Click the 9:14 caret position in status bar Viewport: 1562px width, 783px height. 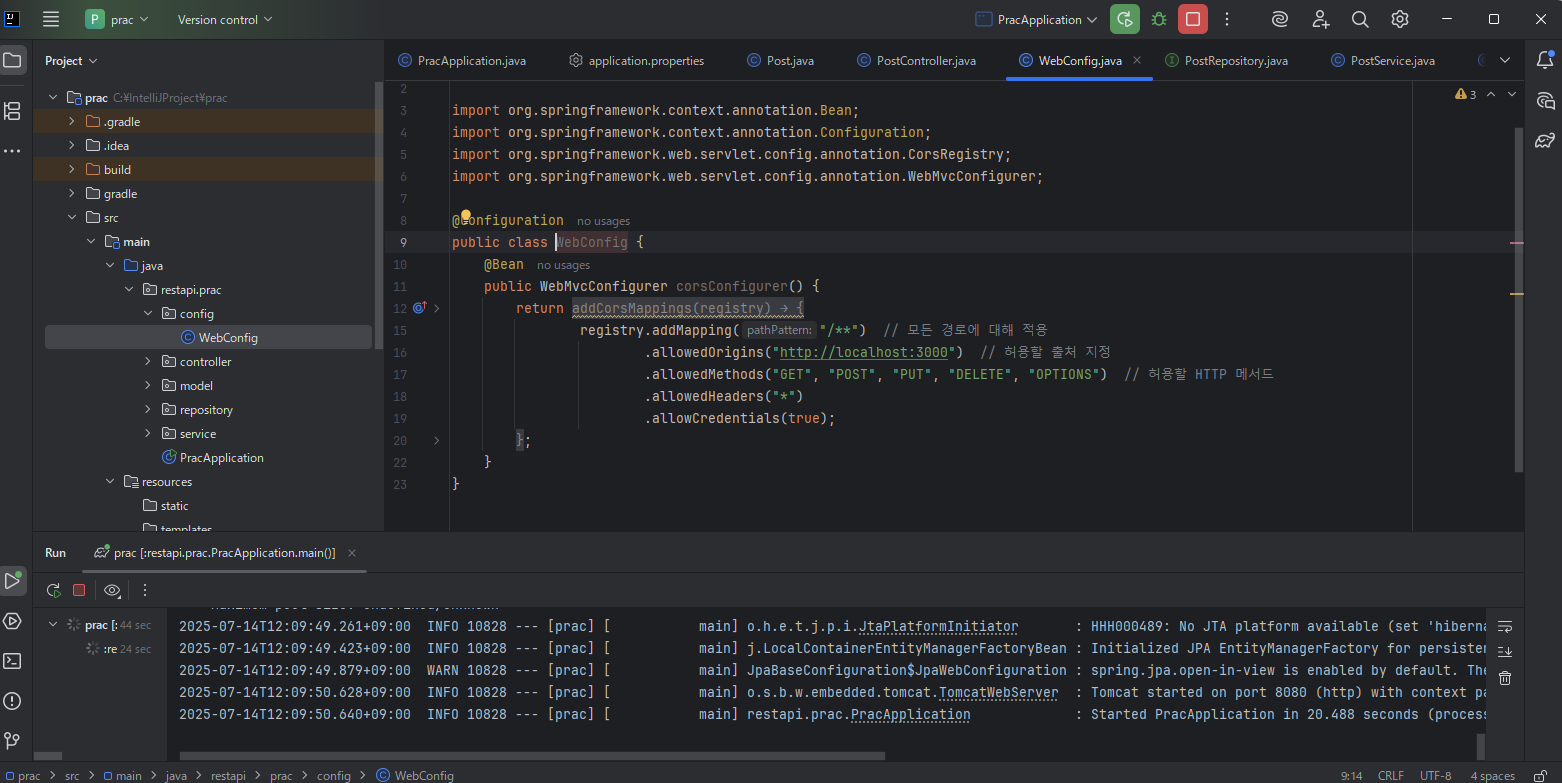1351,775
